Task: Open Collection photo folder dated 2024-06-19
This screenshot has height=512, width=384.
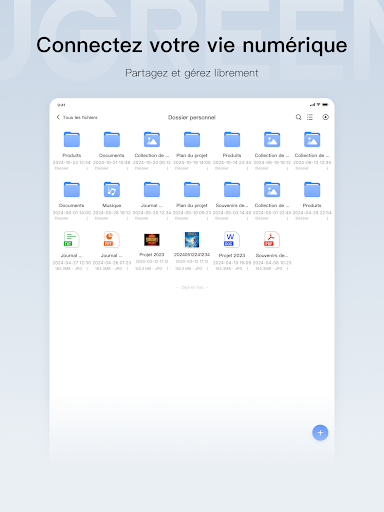Action: pos(272,140)
